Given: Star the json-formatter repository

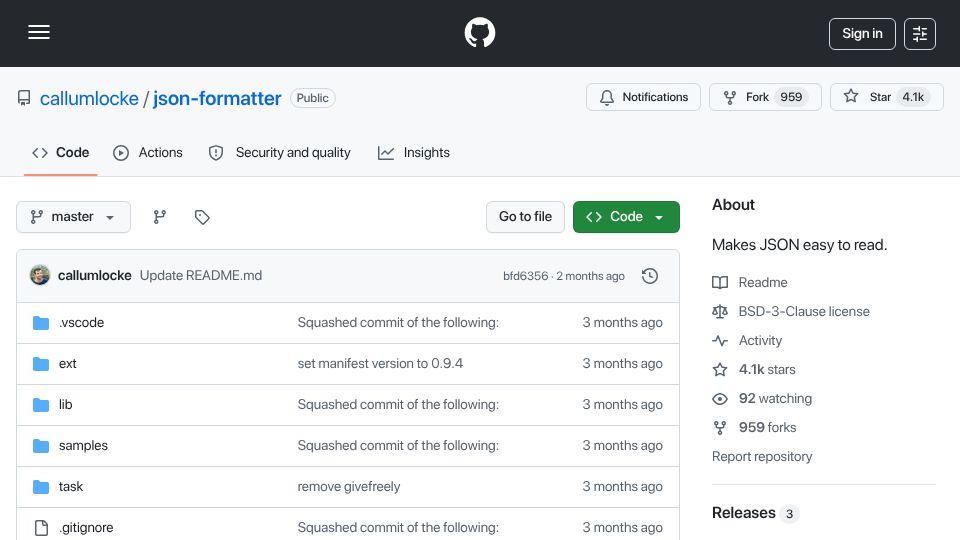Looking at the screenshot, I should (887, 97).
